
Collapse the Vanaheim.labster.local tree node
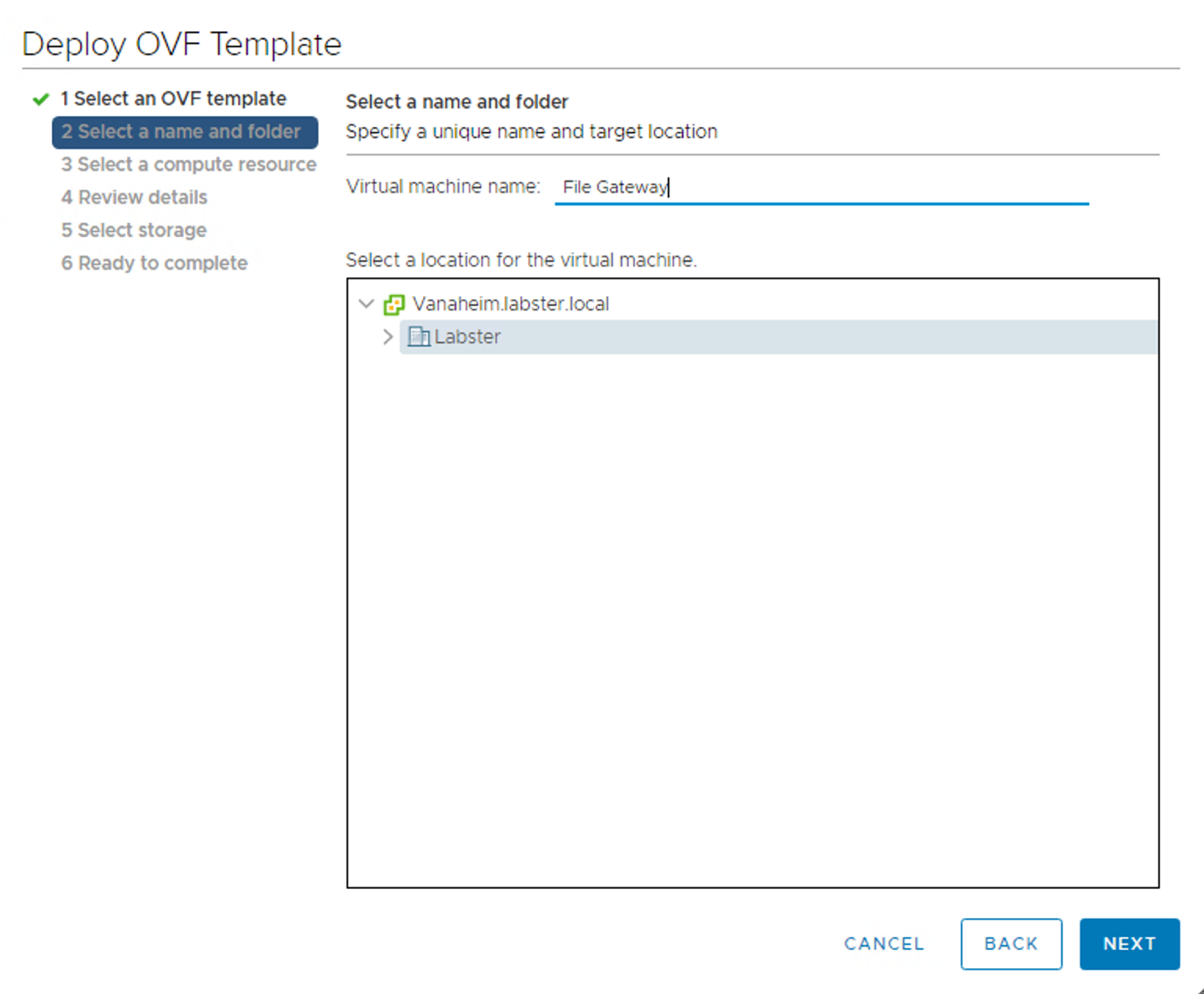click(x=367, y=304)
